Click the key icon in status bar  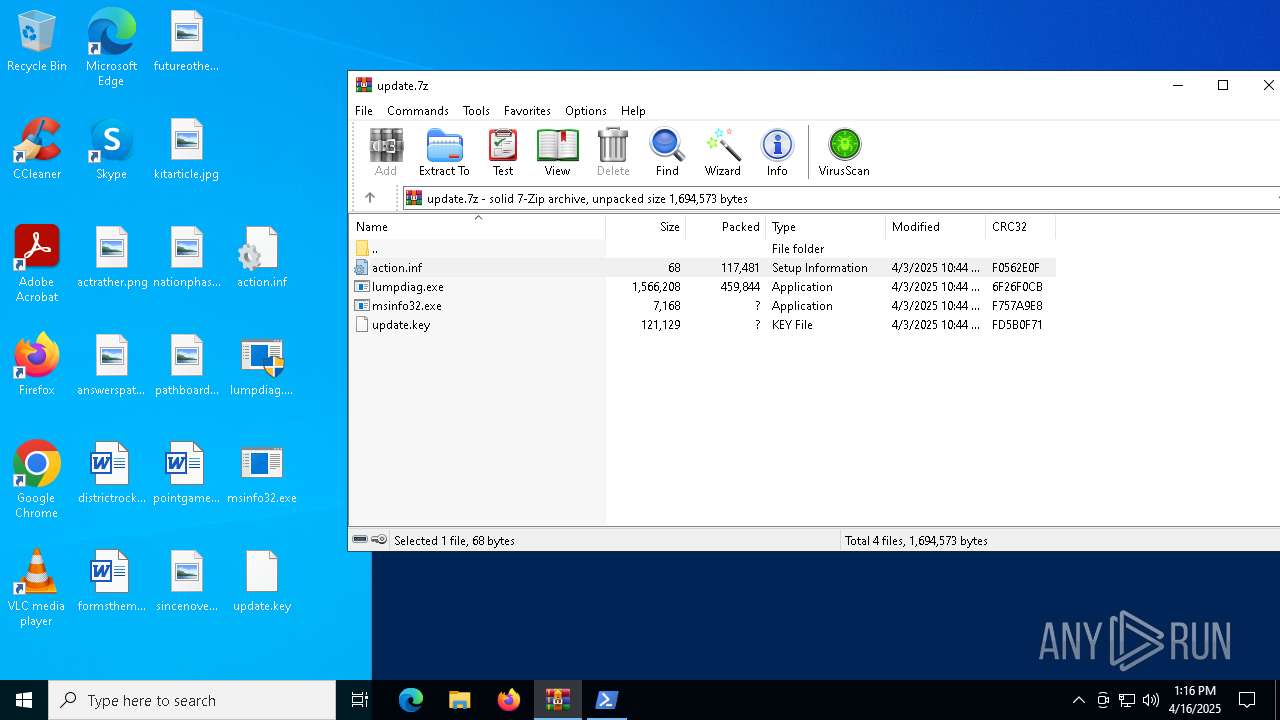point(379,540)
